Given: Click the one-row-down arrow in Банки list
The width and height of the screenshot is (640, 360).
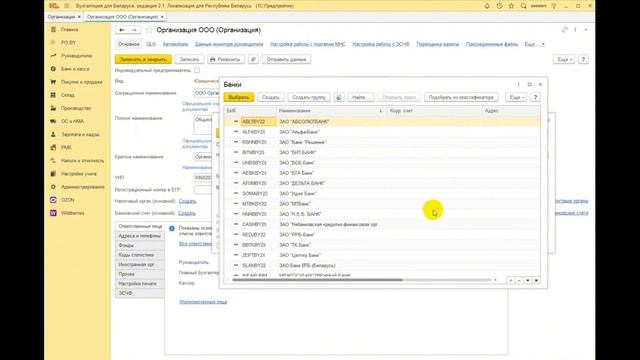Looking at the screenshot, I should [x=527, y=280].
